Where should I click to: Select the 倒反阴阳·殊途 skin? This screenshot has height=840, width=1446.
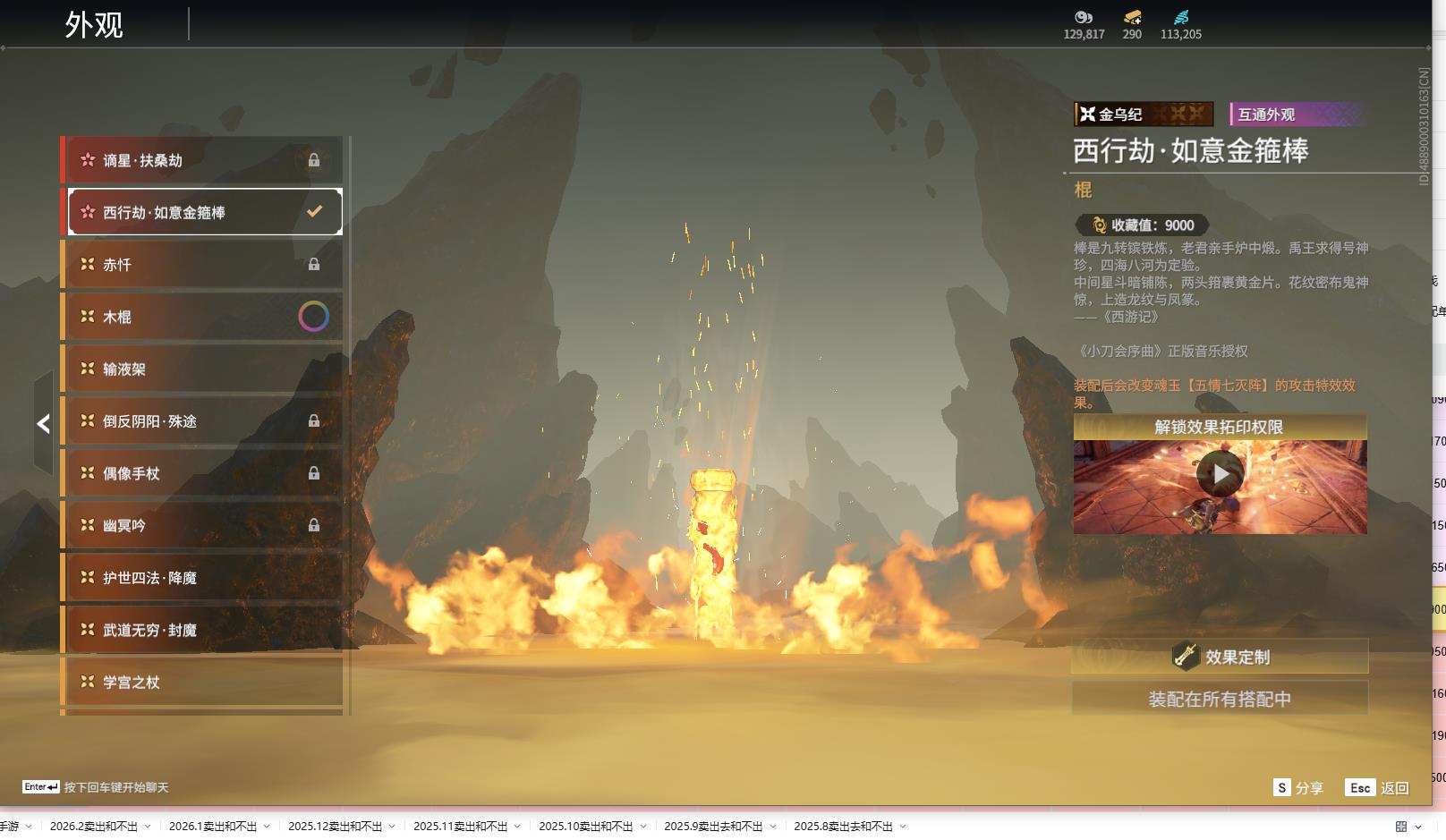tap(203, 420)
